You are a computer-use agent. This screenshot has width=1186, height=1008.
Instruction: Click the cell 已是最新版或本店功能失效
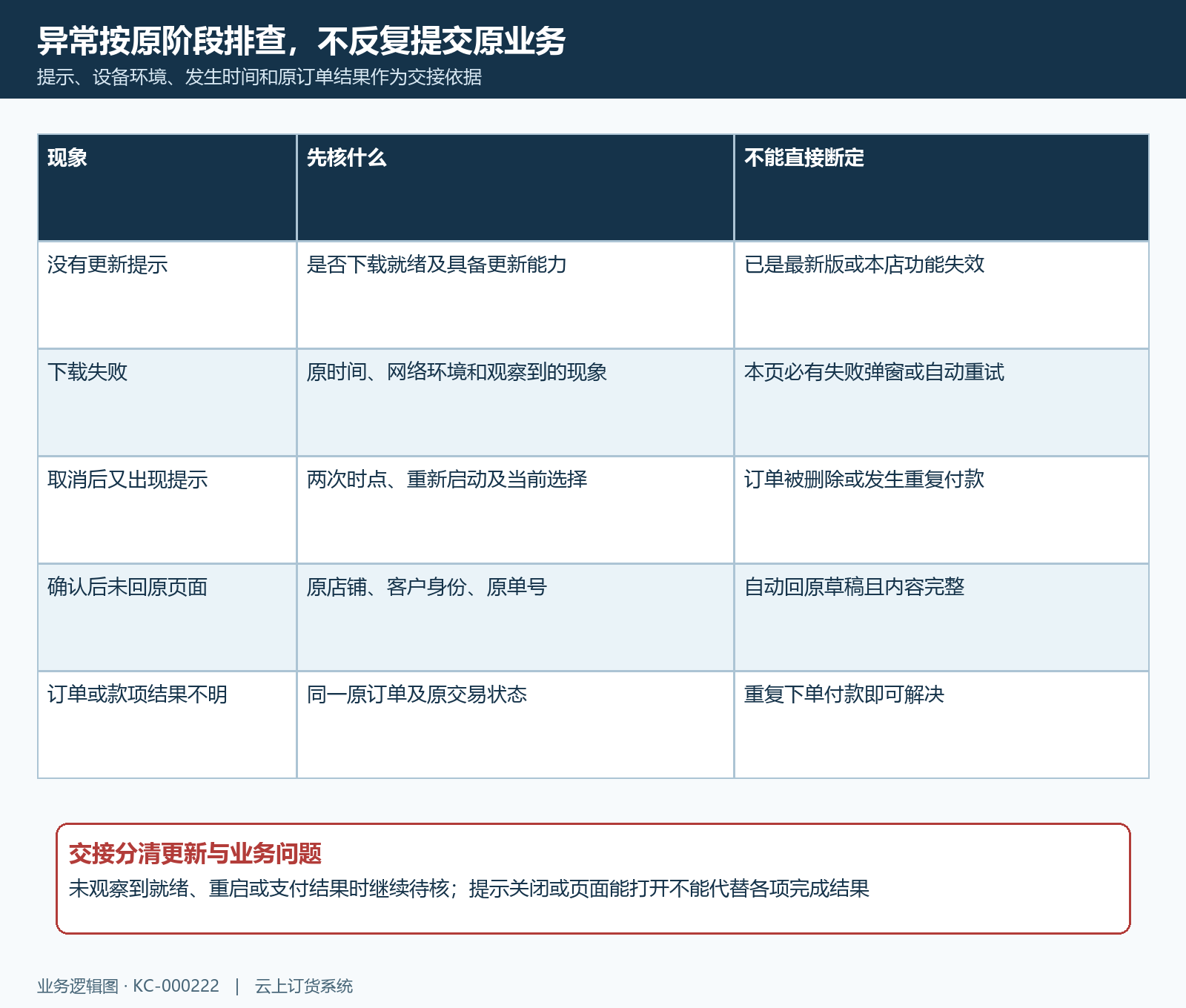941,295
